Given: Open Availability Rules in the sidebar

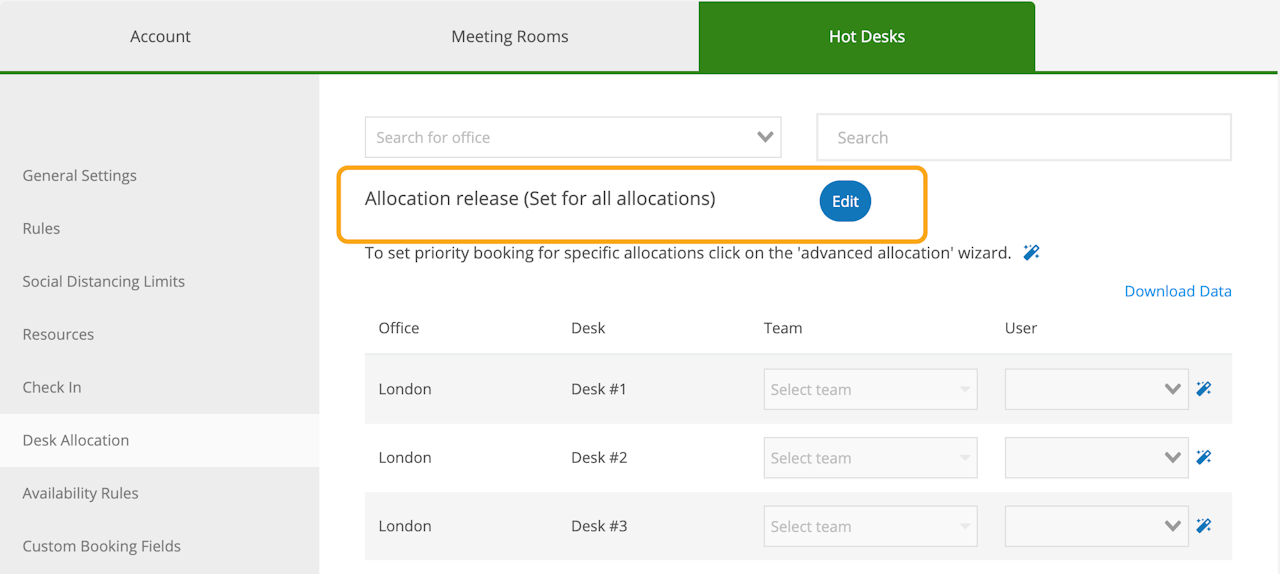Looking at the screenshot, I should (81, 493).
